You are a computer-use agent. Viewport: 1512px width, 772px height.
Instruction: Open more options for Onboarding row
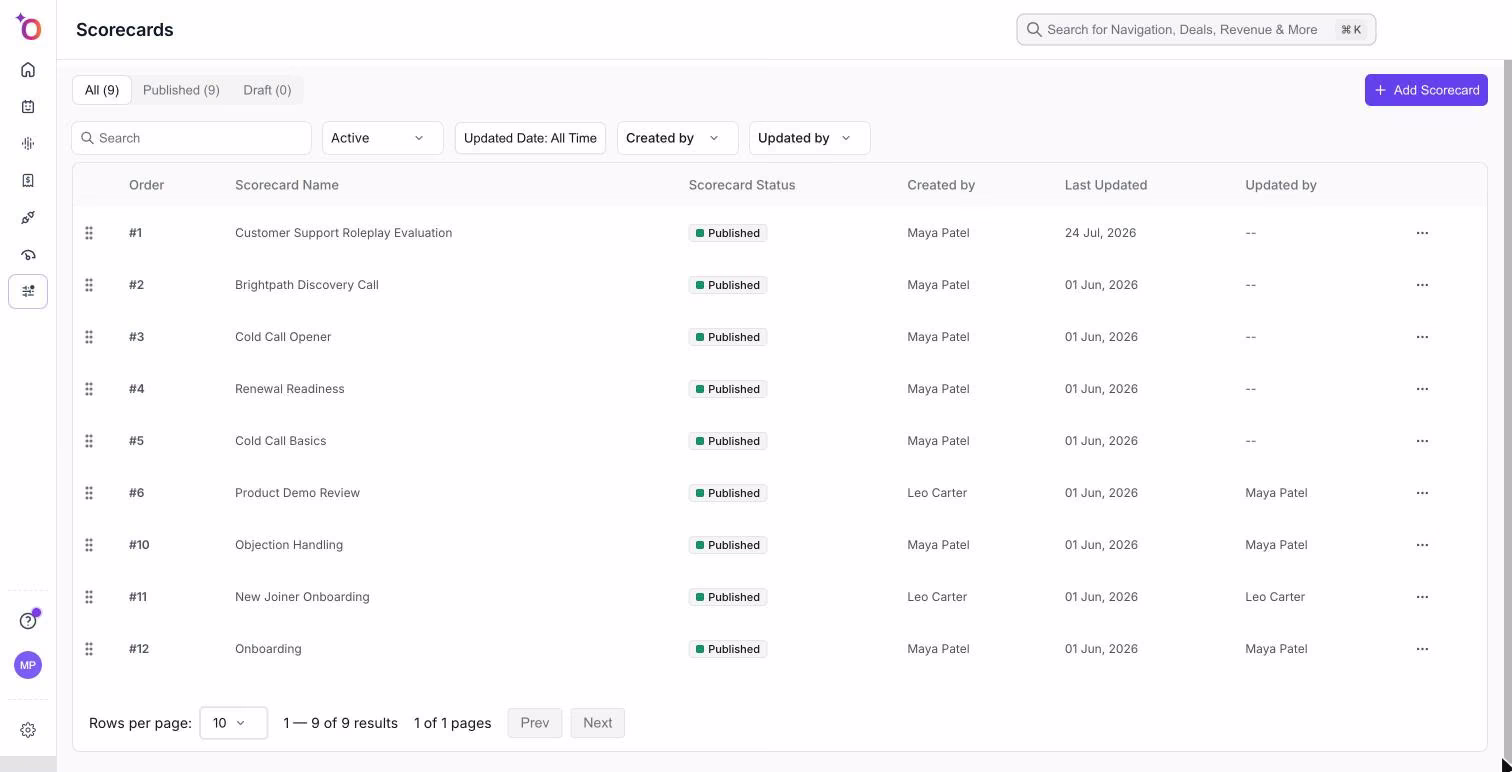point(1422,649)
